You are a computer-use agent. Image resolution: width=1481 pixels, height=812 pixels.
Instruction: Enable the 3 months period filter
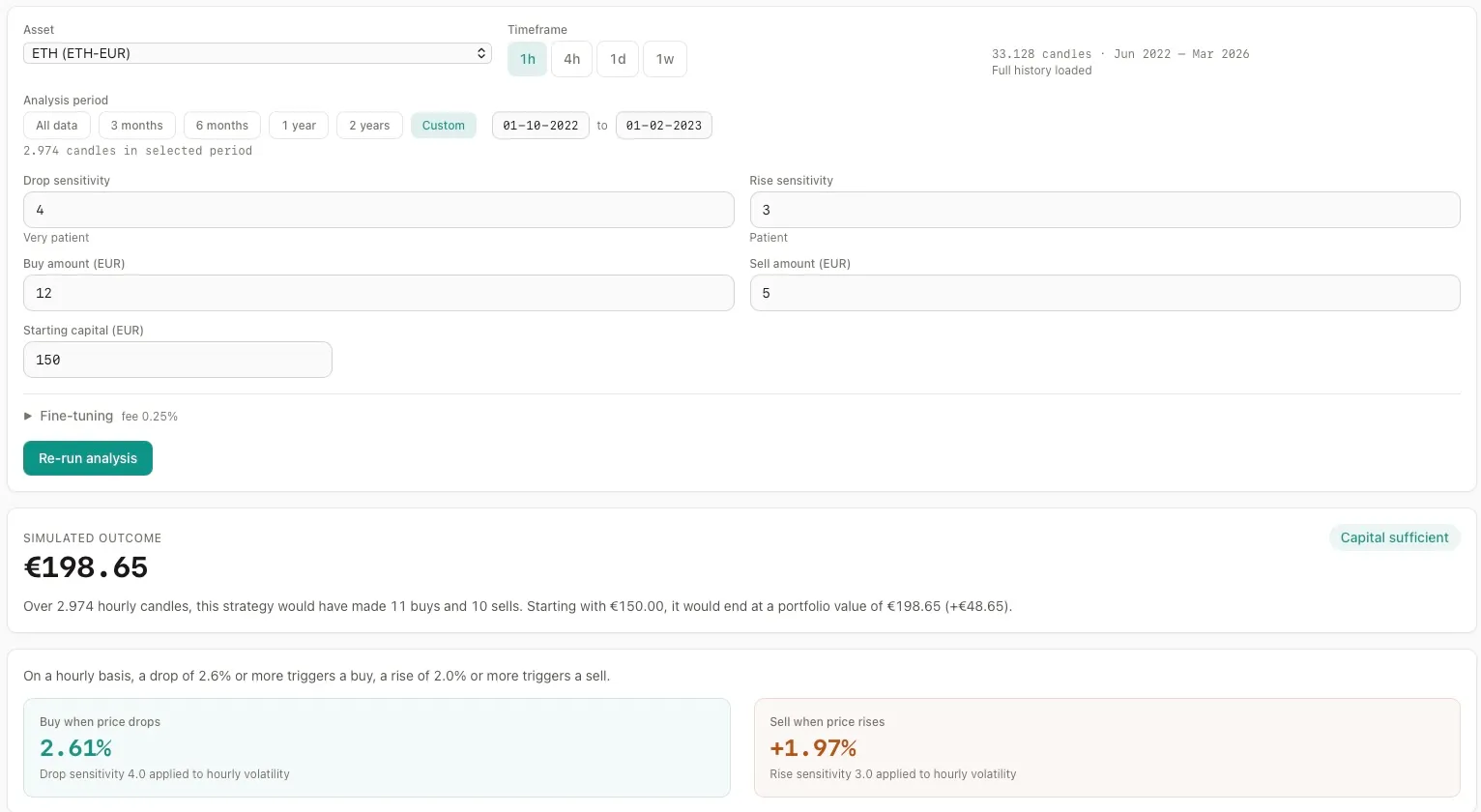tap(136, 125)
